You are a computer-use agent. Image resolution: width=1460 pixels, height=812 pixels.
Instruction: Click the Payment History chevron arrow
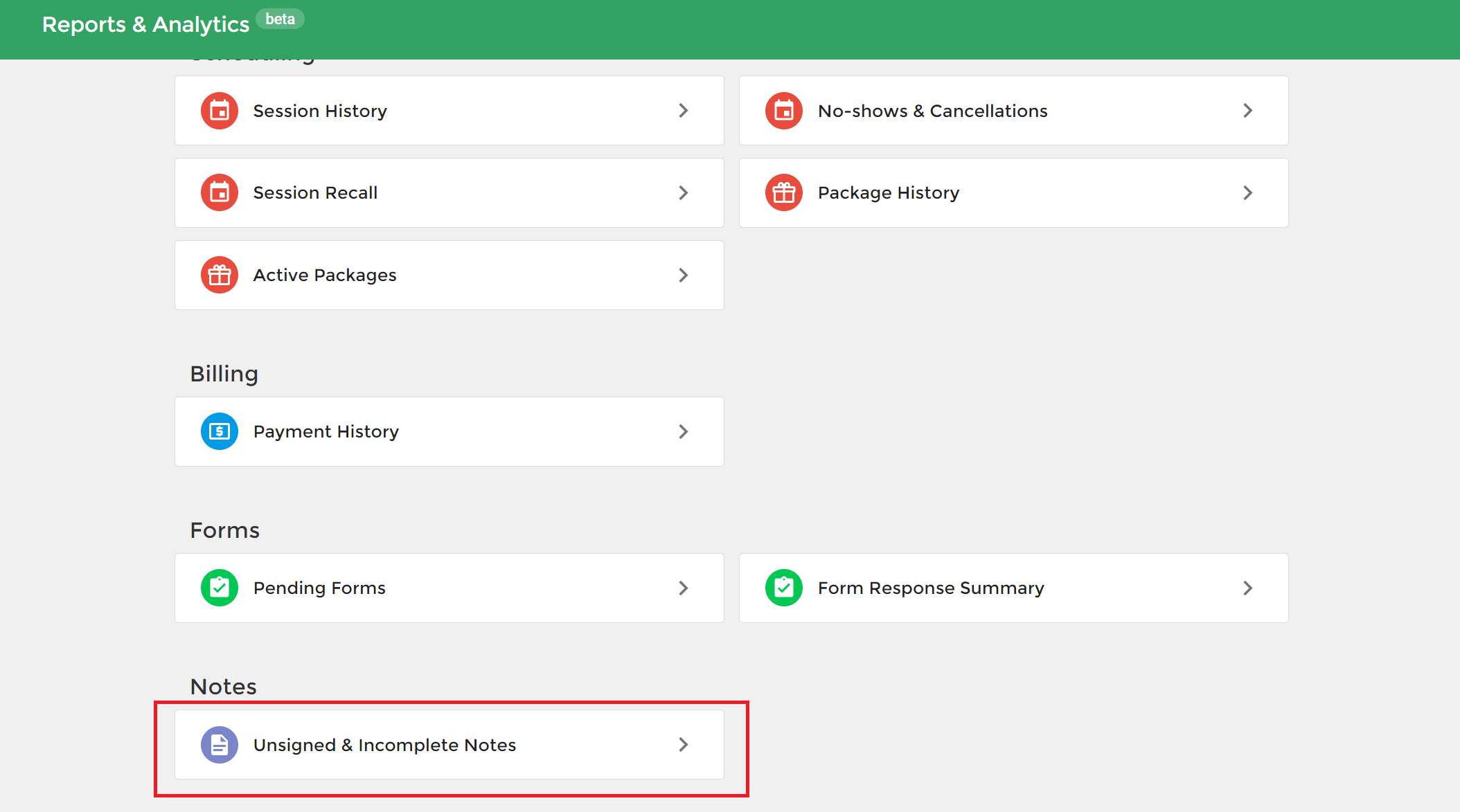point(684,431)
